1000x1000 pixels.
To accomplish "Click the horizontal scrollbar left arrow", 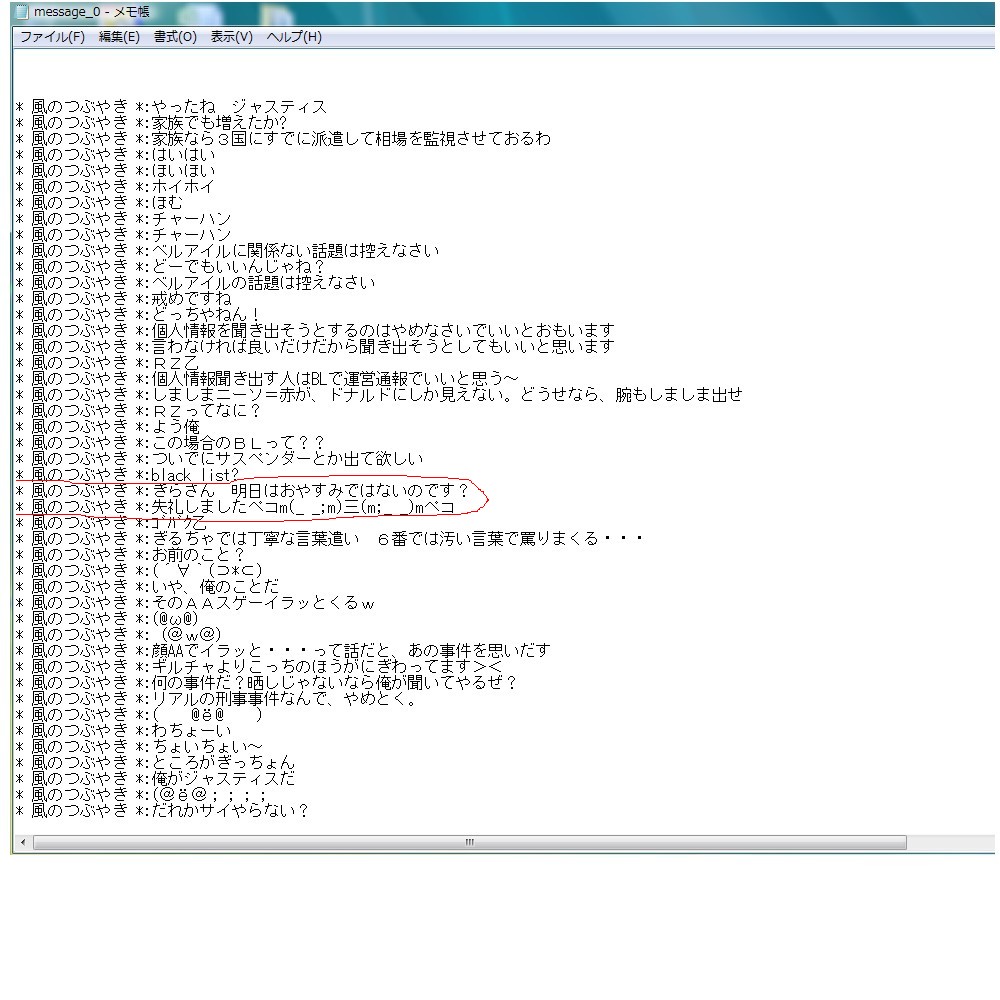I will pos(23,843).
